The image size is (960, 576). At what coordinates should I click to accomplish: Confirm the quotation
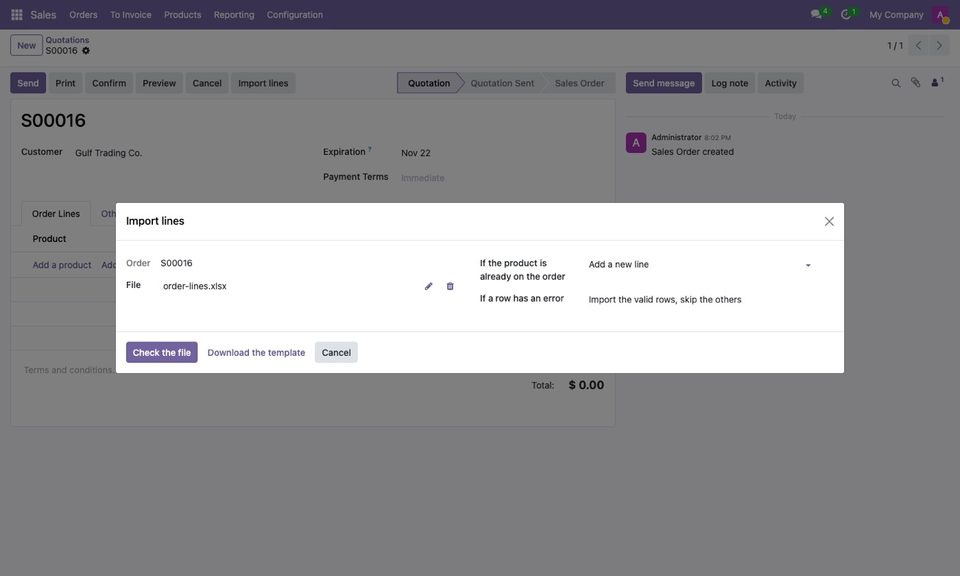(x=109, y=83)
